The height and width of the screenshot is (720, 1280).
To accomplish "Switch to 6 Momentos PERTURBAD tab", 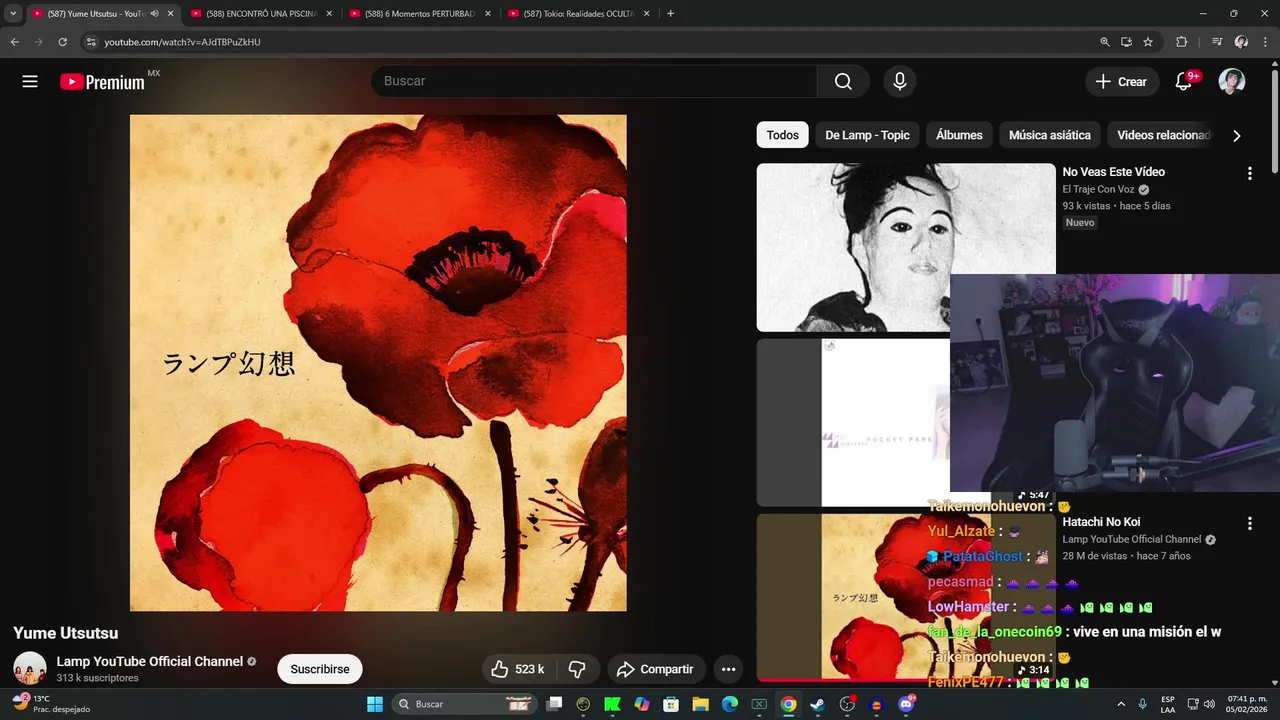I will click(419, 14).
